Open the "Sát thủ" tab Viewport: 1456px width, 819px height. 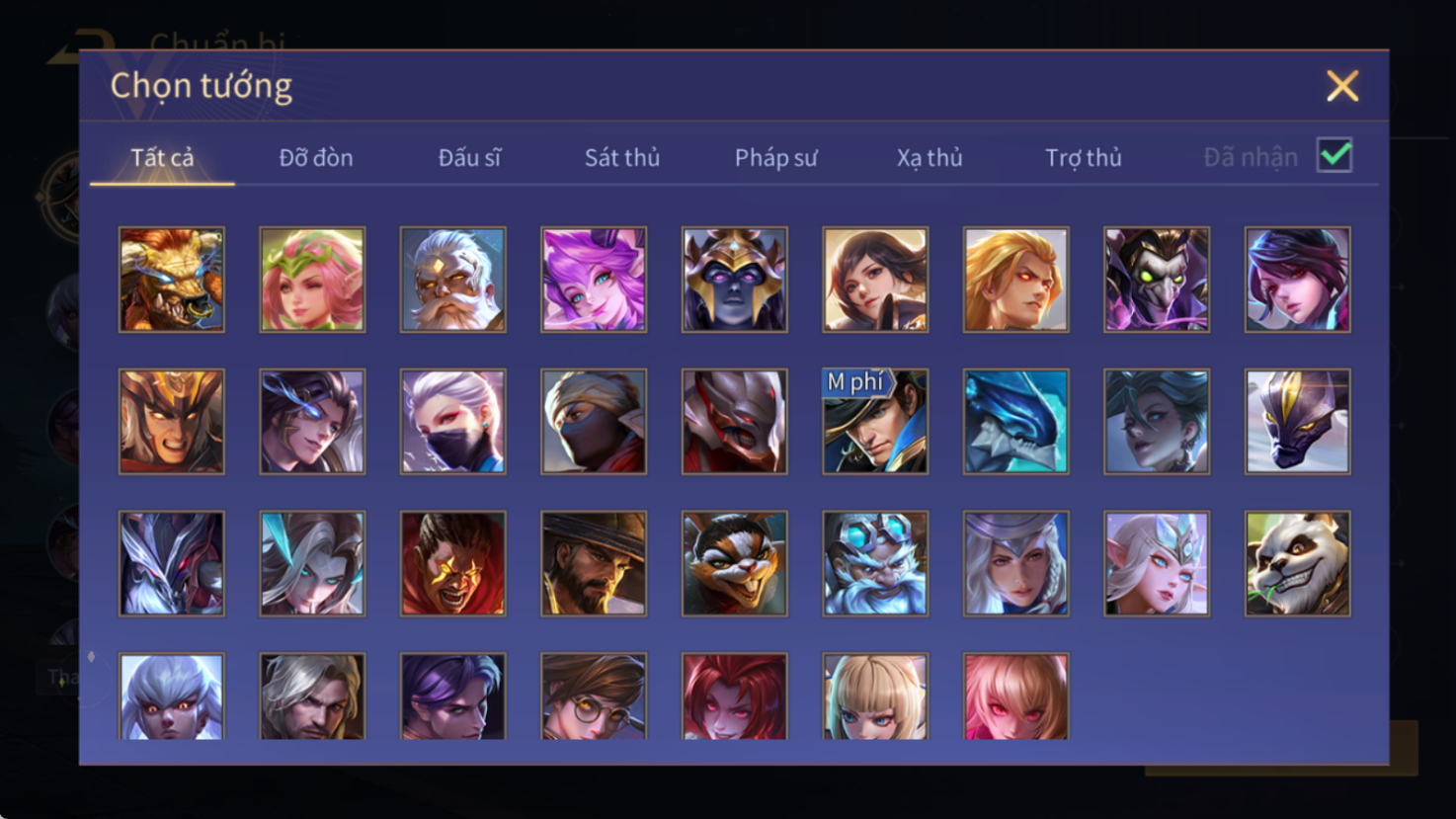click(x=622, y=158)
